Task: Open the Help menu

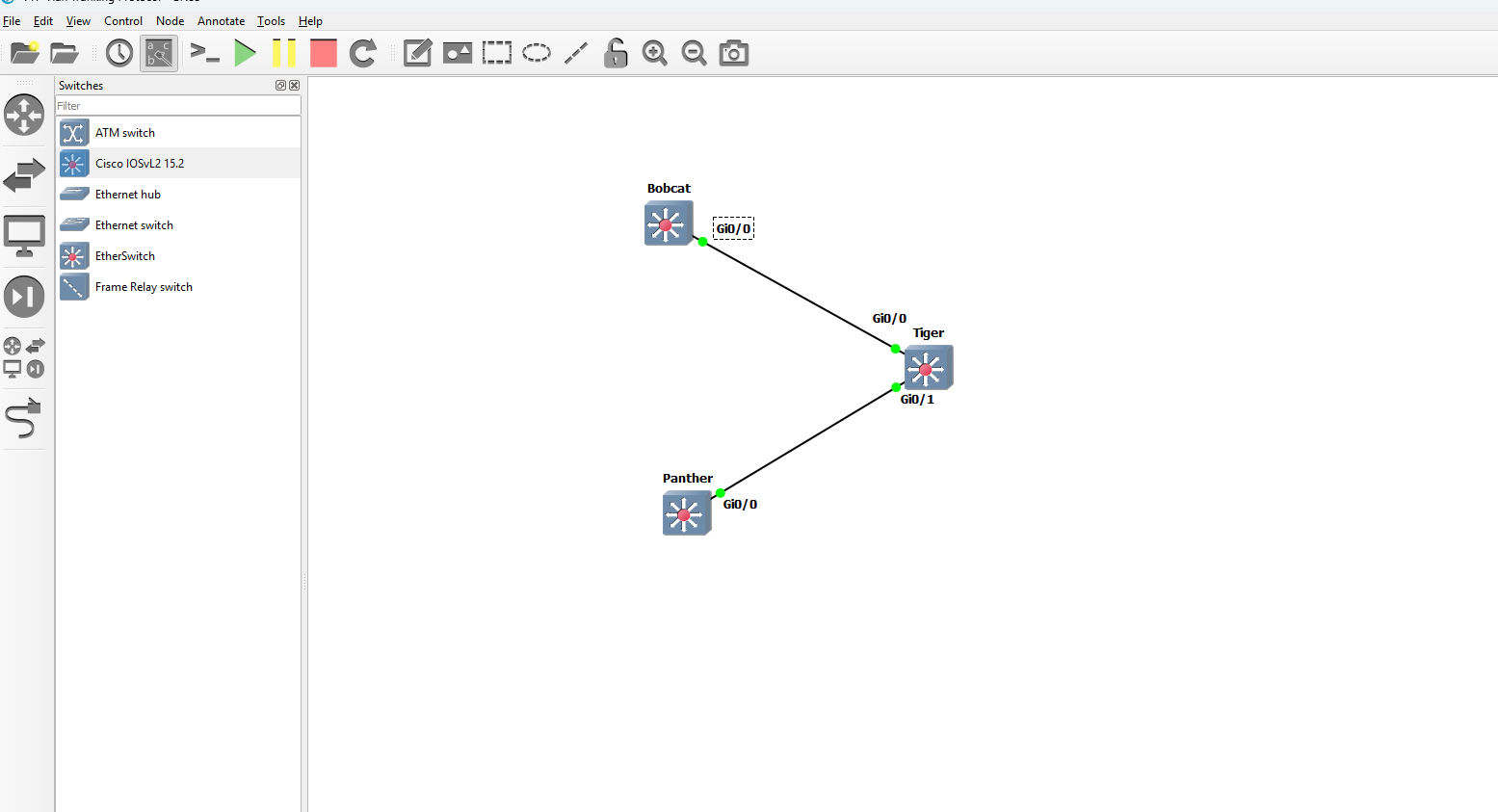Action: point(310,20)
